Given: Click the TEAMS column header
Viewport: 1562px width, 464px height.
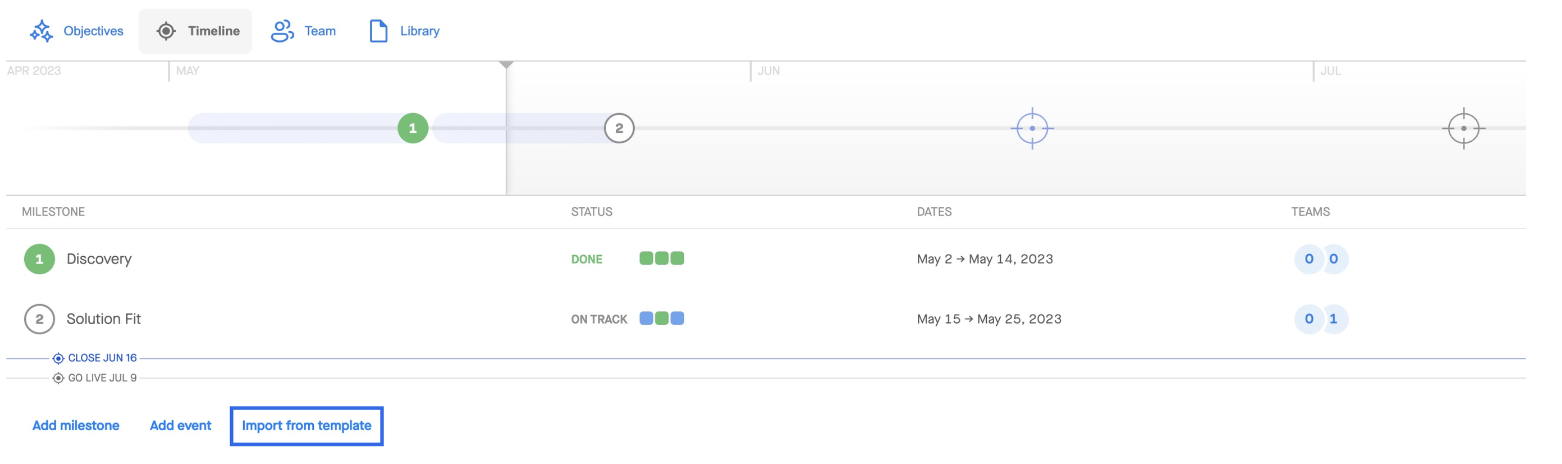Looking at the screenshot, I should [x=1310, y=212].
